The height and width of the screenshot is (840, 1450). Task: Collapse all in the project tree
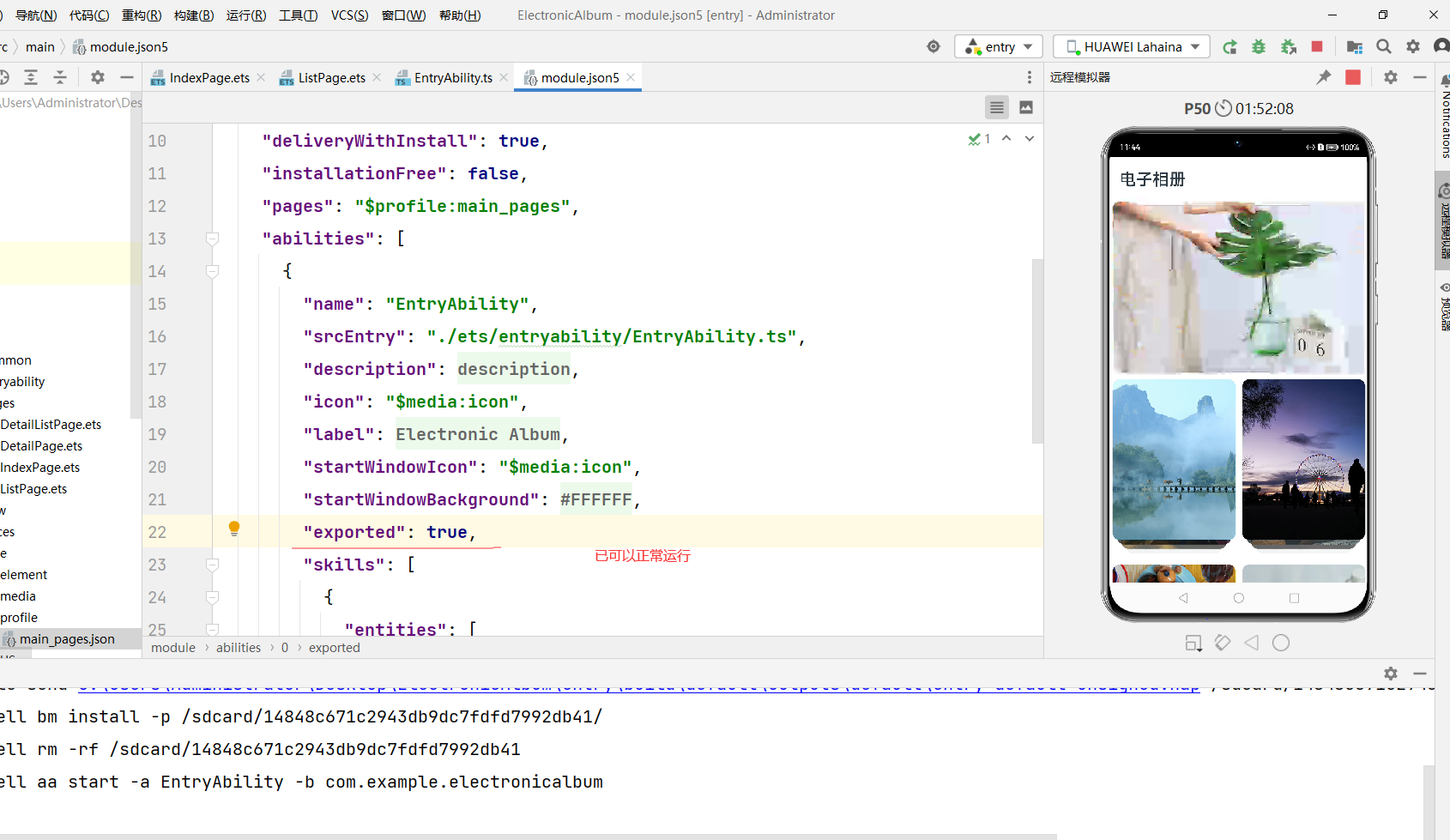click(x=60, y=77)
